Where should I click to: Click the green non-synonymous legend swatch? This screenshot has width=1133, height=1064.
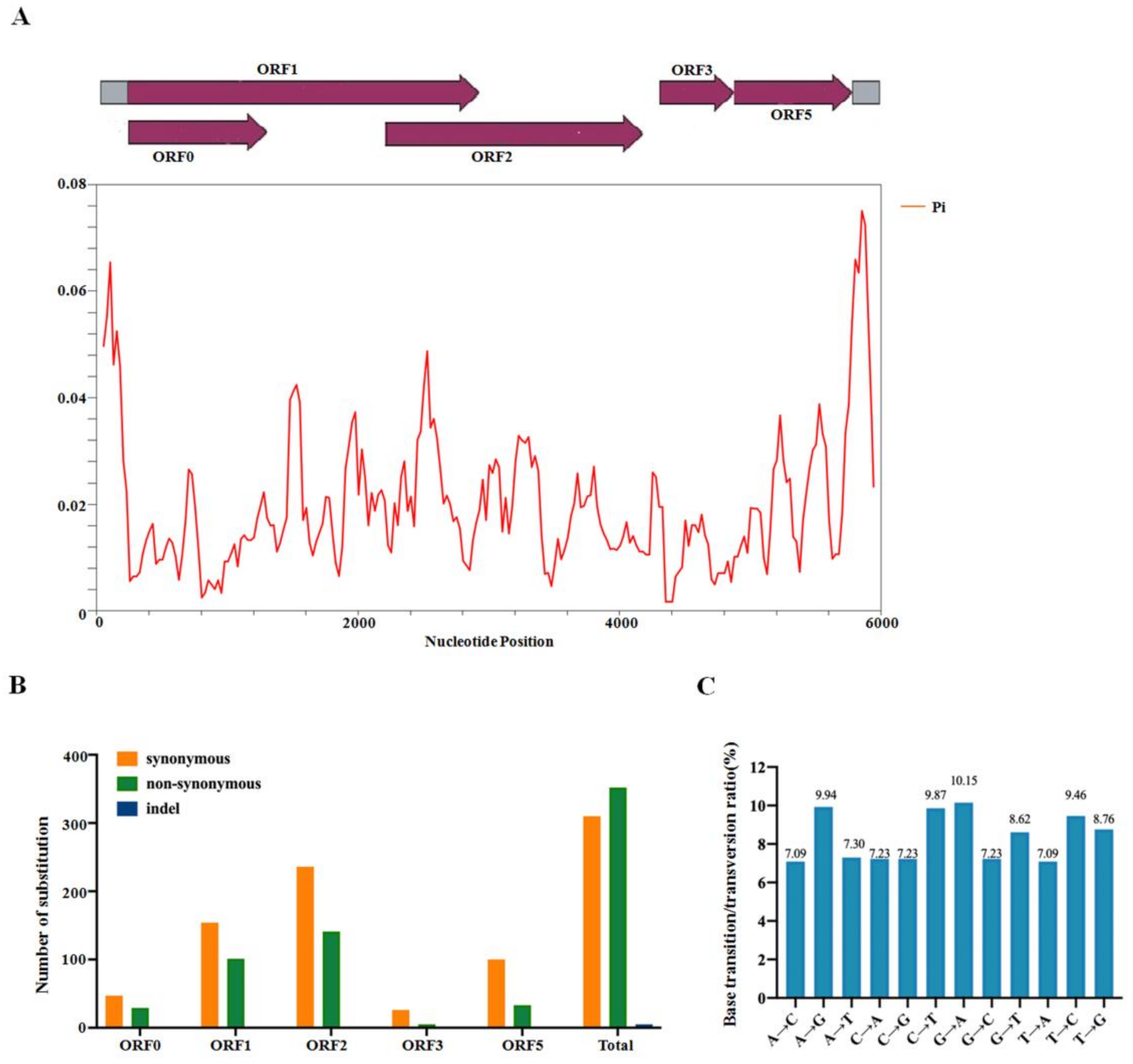(x=127, y=784)
